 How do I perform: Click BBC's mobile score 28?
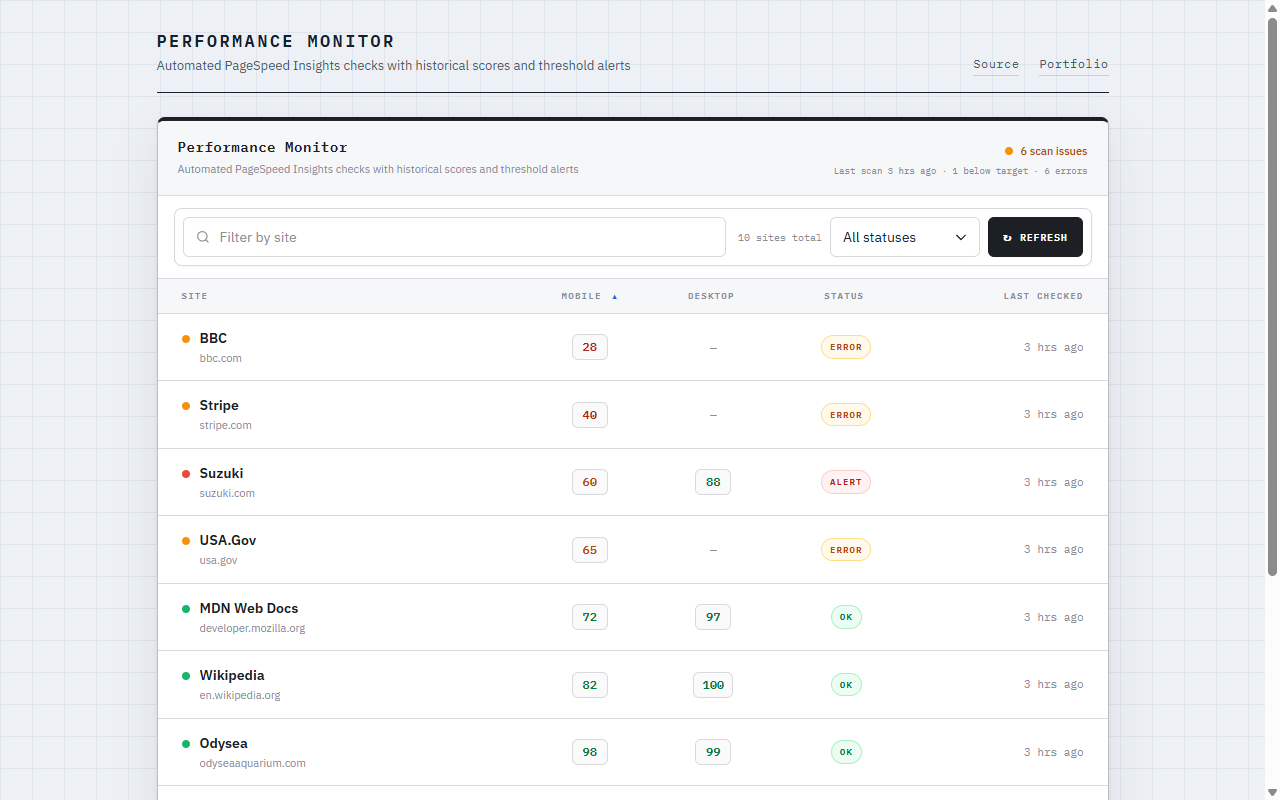click(x=590, y=347)
